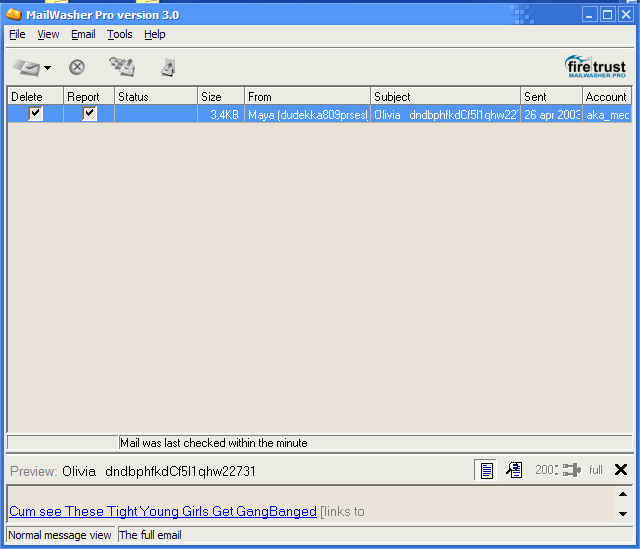Sort by the Subject column header

pyautogui.click(x=445, y=97)
